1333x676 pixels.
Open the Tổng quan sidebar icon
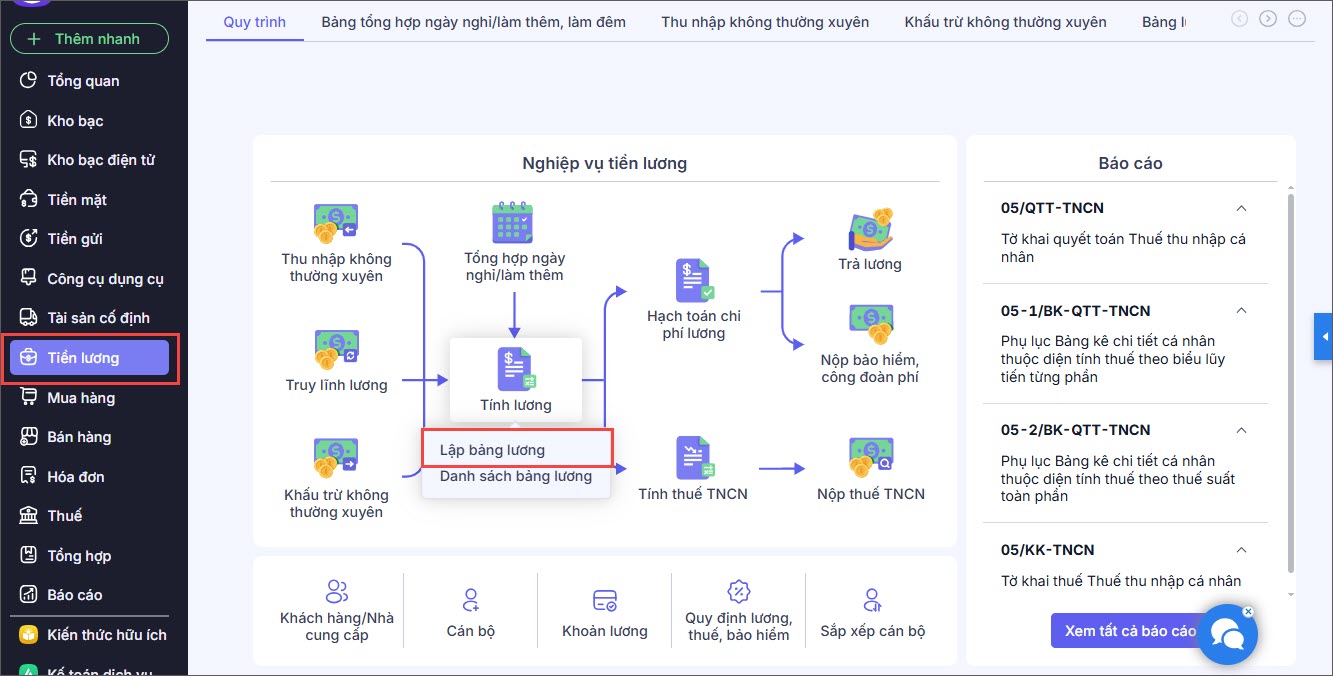(29, 81)
